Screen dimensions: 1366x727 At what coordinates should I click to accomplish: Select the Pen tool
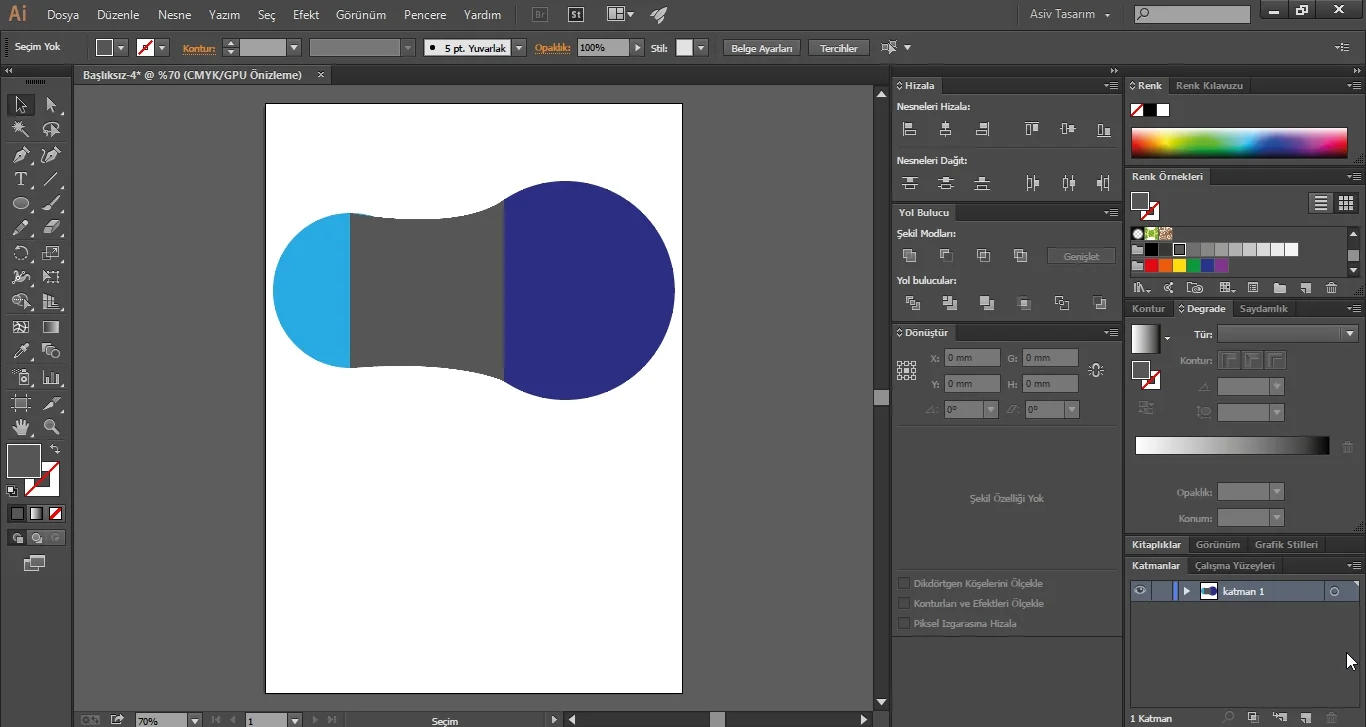(20, 155)
